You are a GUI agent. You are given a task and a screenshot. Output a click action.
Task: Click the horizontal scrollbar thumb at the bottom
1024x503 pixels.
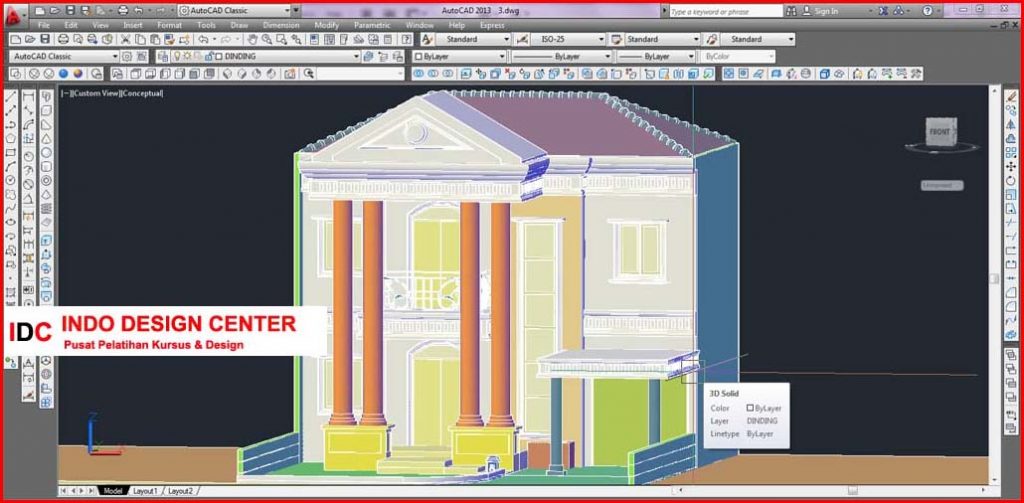point(852,490)
